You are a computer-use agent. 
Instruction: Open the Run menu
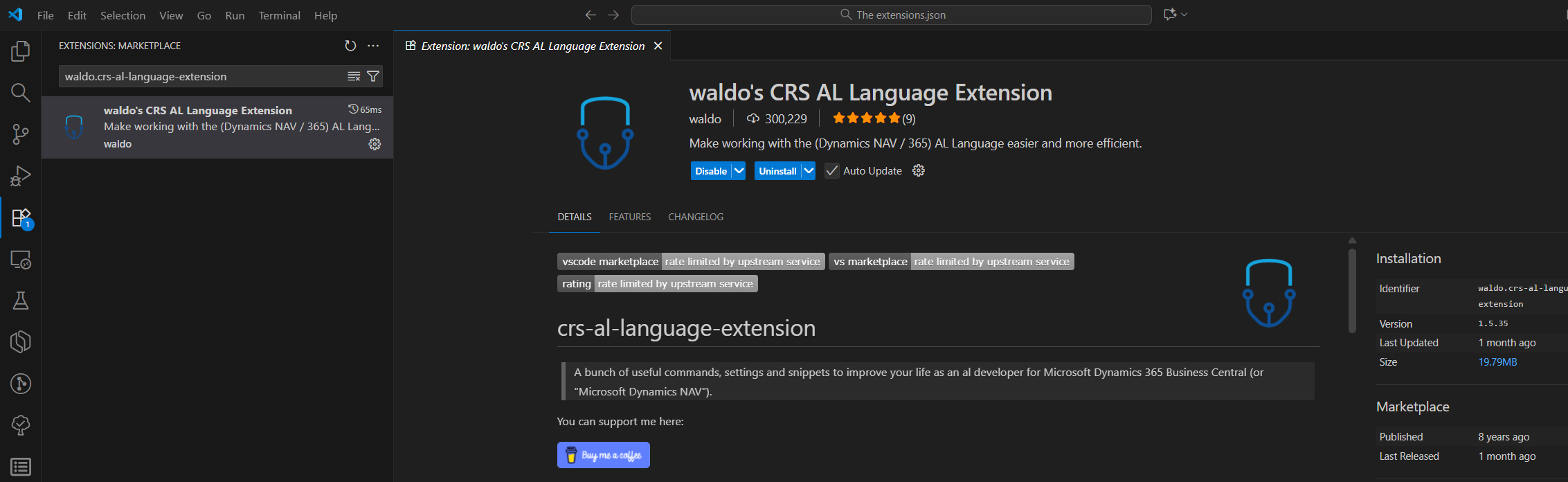coord(235,15)
